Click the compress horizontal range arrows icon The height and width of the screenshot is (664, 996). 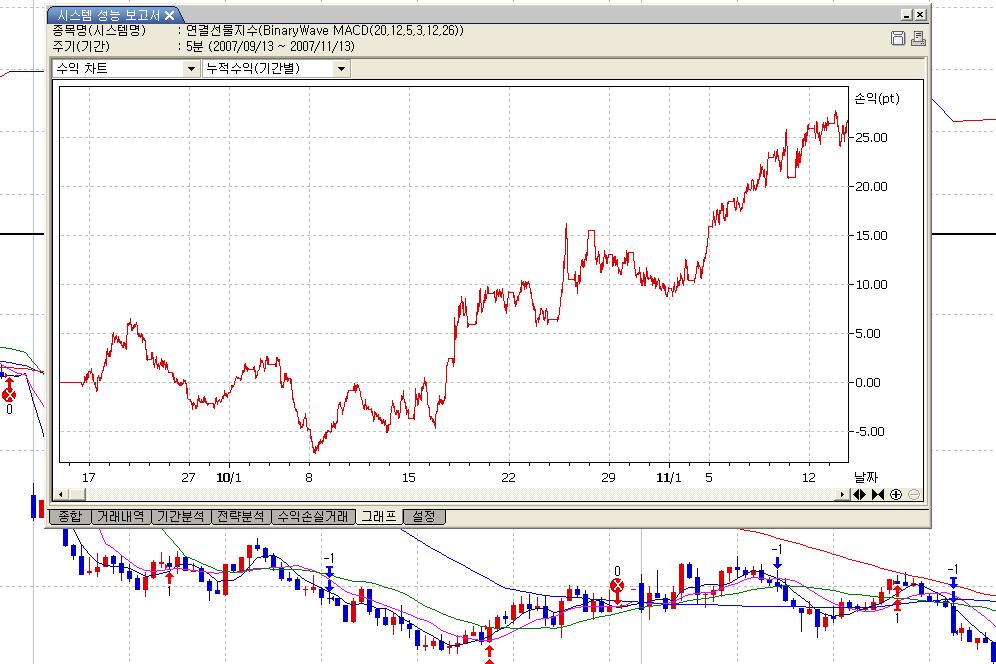point(877,494)
